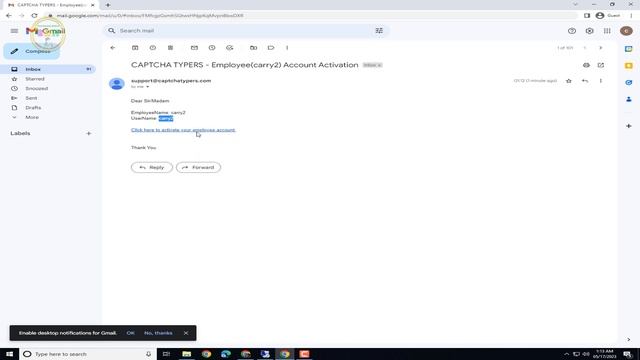Print all messages in conversation

point(587,65)
